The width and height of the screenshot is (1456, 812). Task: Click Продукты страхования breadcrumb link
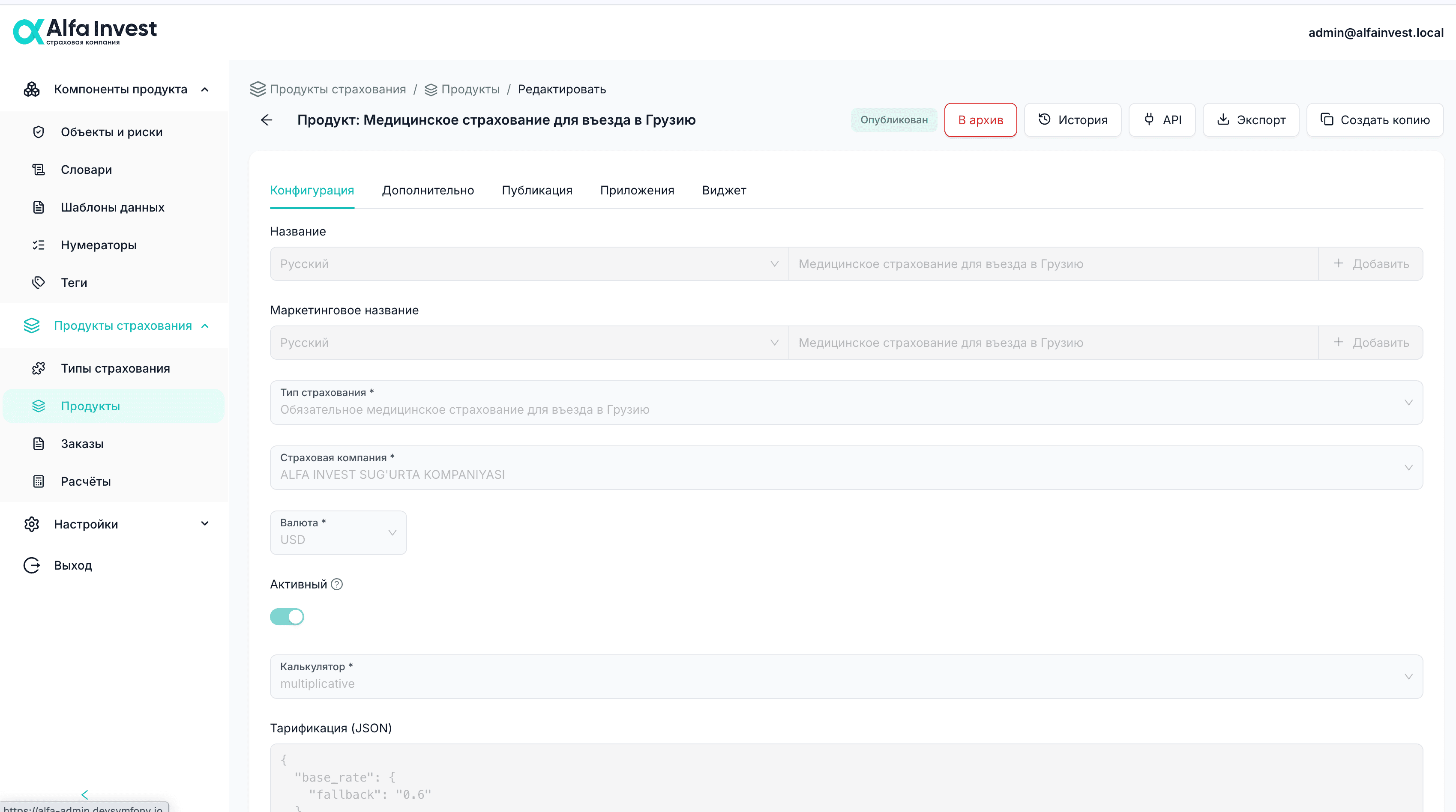click(x=338, y=89)
